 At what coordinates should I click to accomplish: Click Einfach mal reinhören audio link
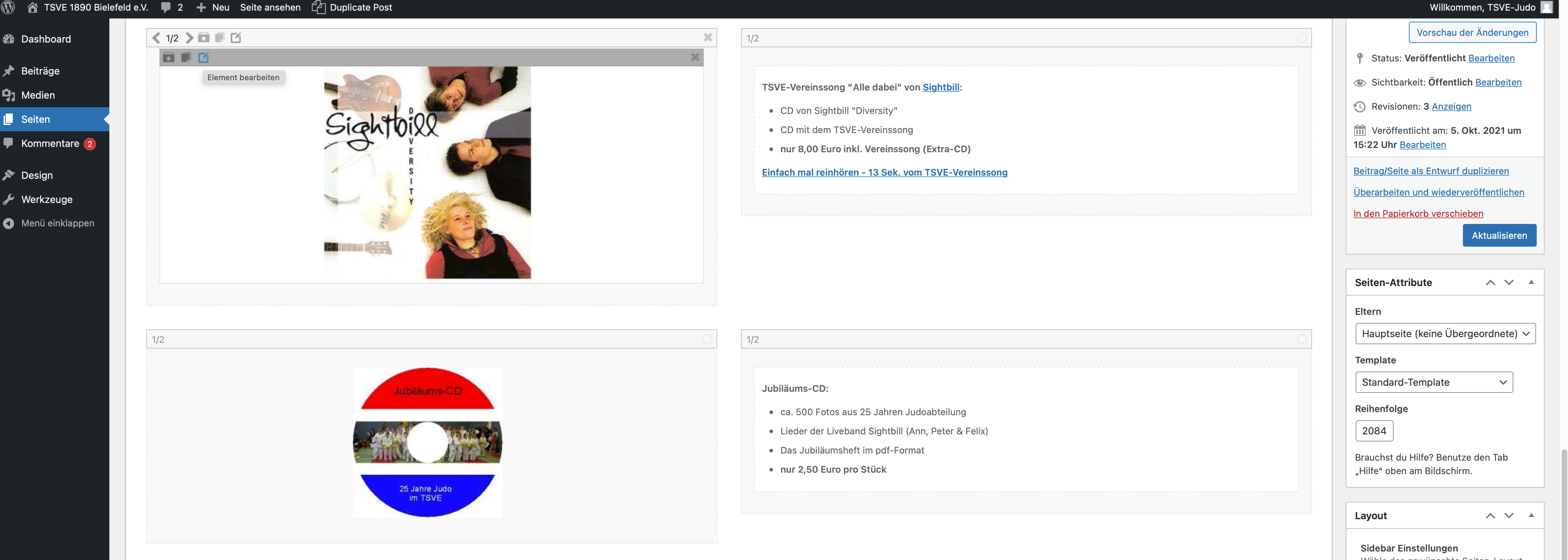coord(884,172)
